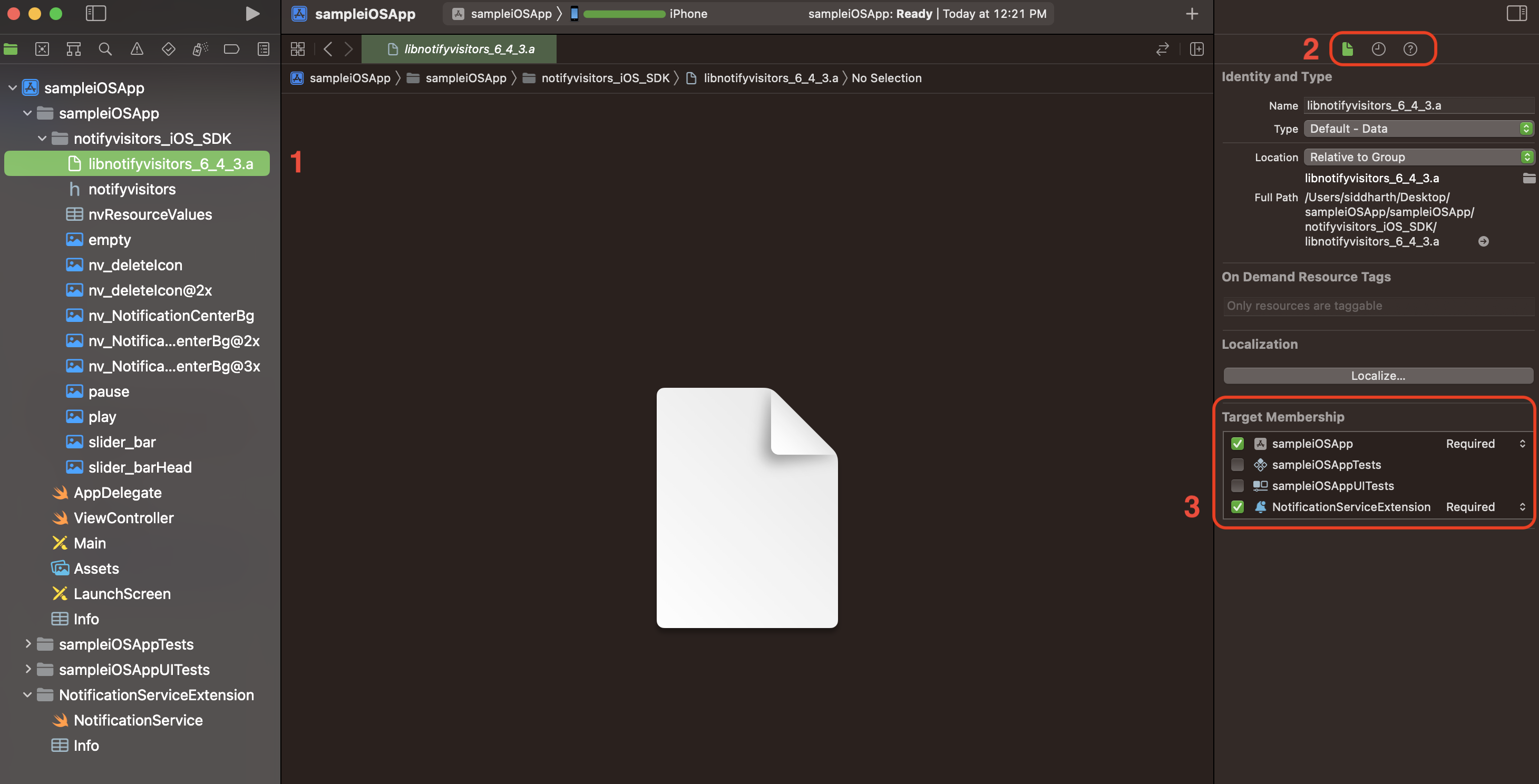This screenshot has width=1539, height=784.
Task: Uncheck sampleiOSApp target membership
Action: pos(1238,444)
